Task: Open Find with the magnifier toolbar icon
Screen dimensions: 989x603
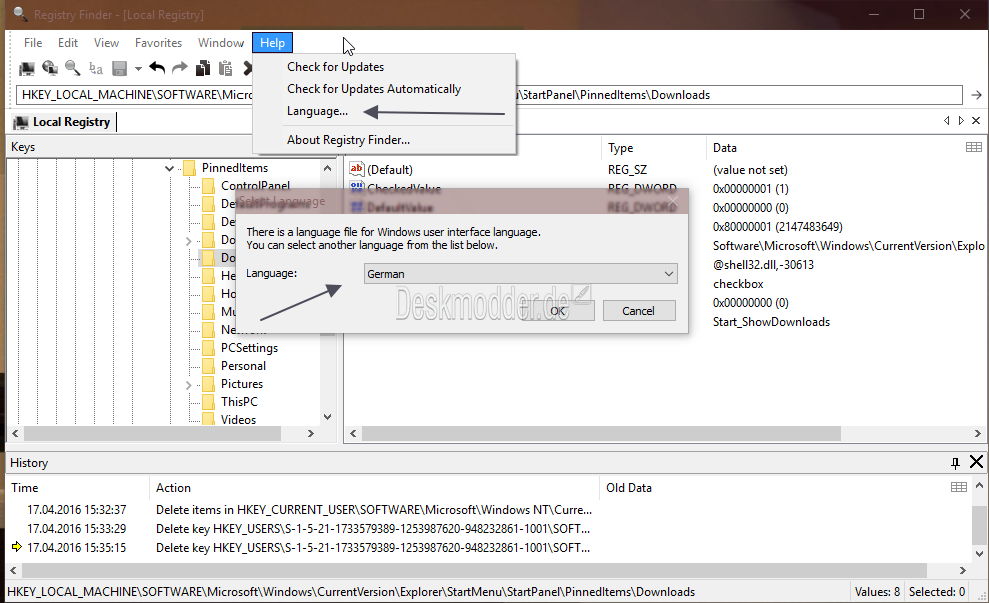Action: point(73,67)
